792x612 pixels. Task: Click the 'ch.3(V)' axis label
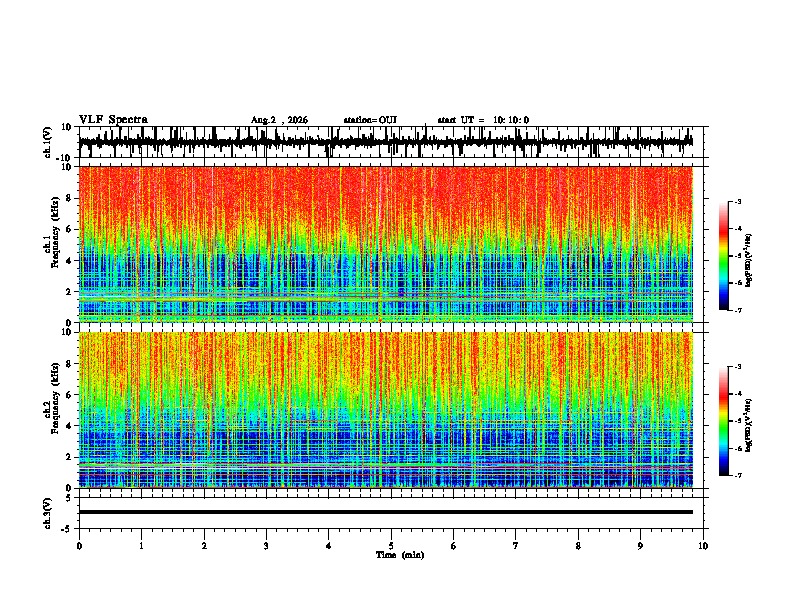48,514
